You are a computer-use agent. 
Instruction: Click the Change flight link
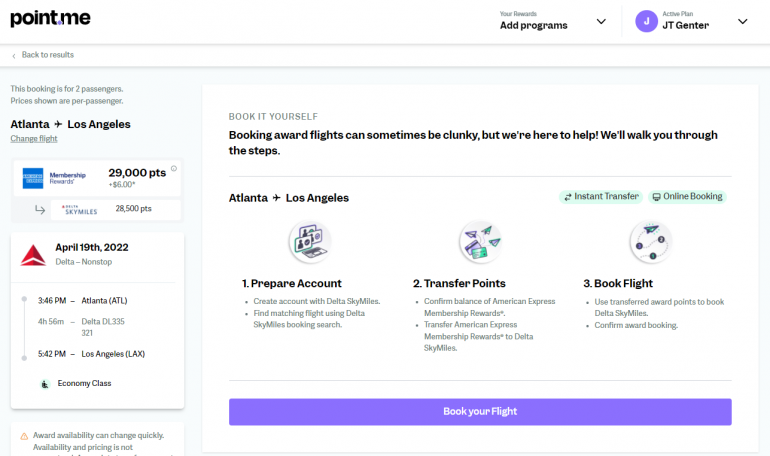tap(34, 139)
